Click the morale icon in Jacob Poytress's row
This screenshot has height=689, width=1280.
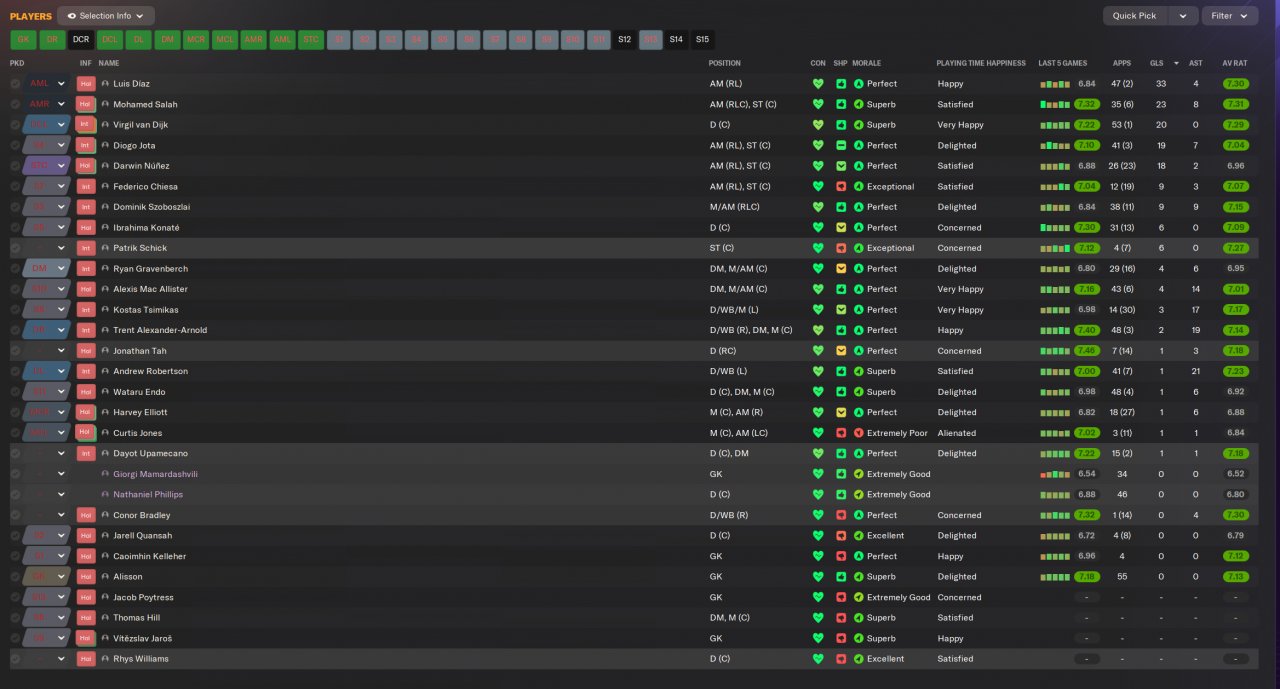[858, 597]
